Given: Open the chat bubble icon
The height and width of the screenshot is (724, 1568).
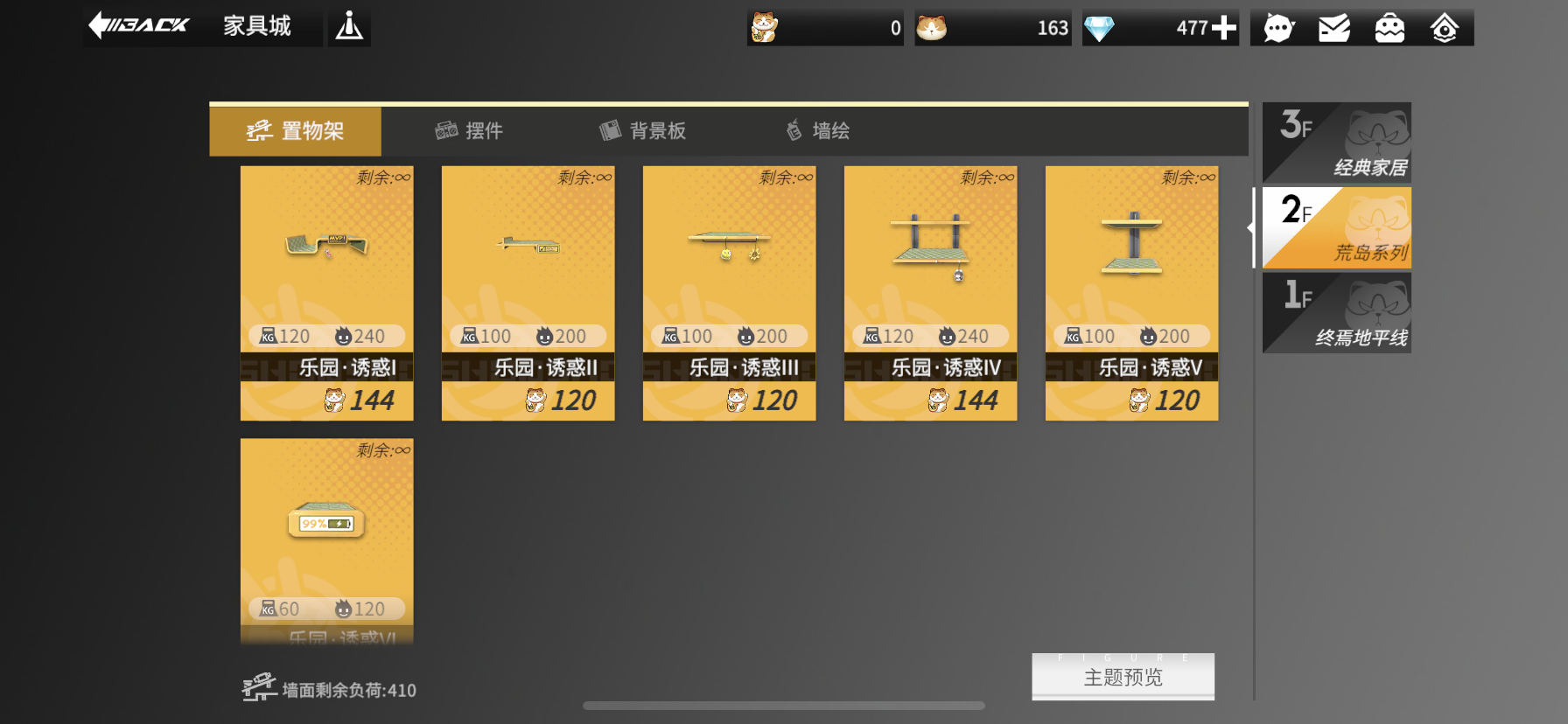Looking at the screenshot, I should pos(1278,28).
